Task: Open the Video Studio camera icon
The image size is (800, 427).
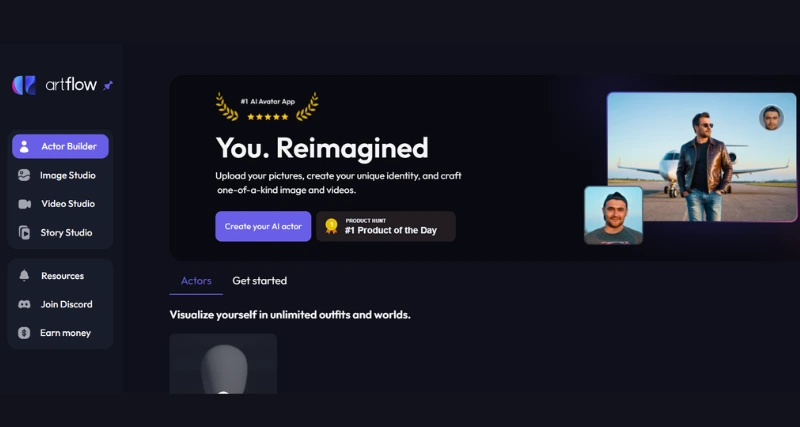Action: pyautogui.click(x=24, y=204)
